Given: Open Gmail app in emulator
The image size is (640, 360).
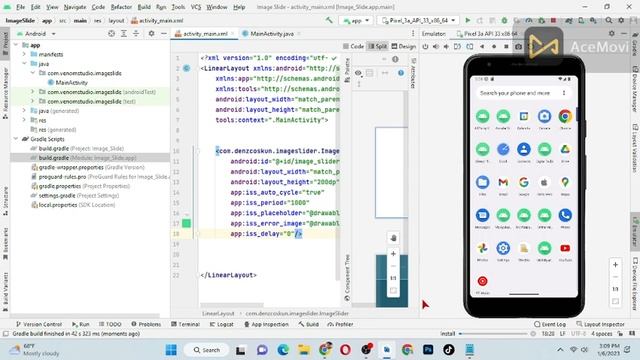Looking at the screenshot, I should coord(503,182).
